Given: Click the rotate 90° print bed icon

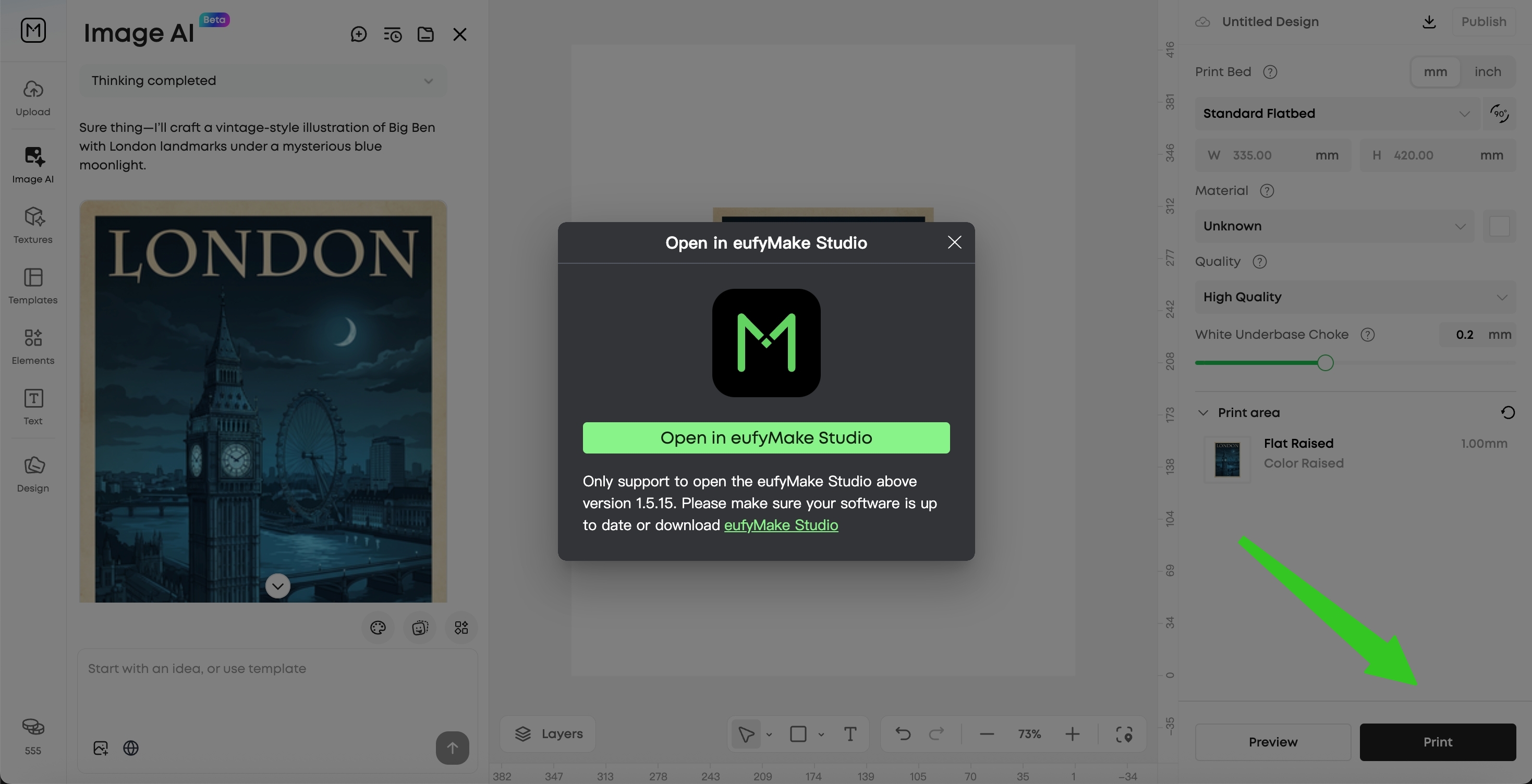Looking at the screenshot, I should coord(1499,113).
